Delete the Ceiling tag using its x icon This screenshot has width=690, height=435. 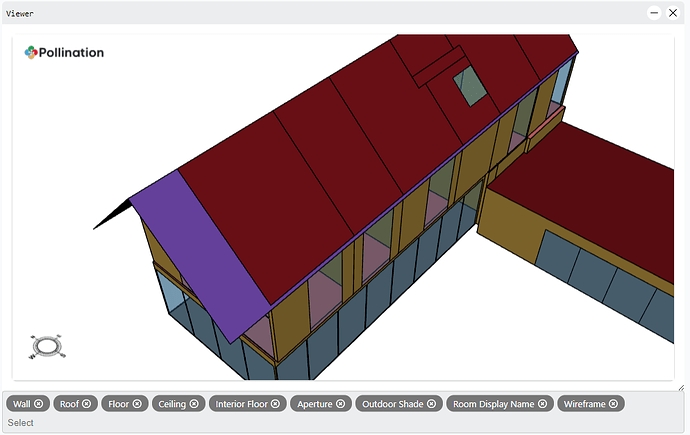194,404
